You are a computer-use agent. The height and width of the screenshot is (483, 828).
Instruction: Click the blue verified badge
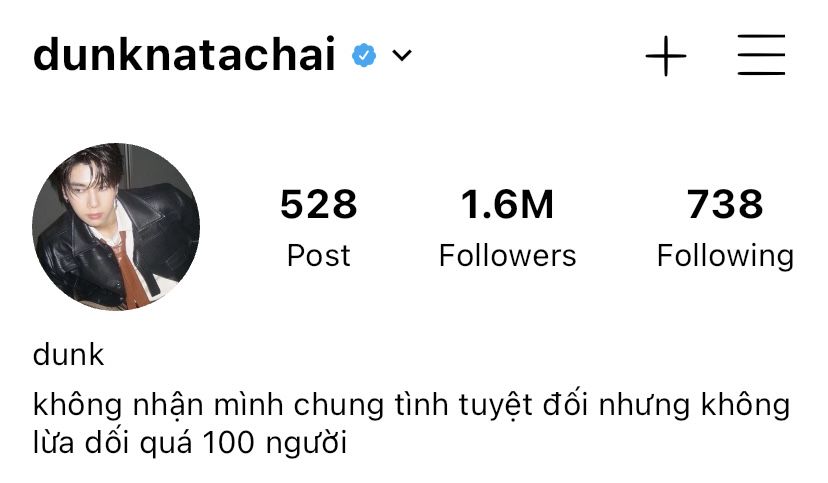coord(364,55)
